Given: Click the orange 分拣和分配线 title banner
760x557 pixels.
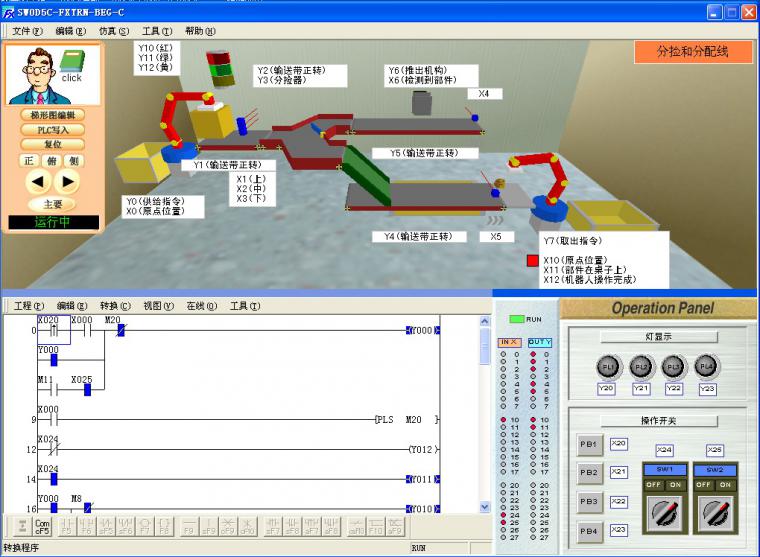Looking at the screenshot, I should pos(692,52).
